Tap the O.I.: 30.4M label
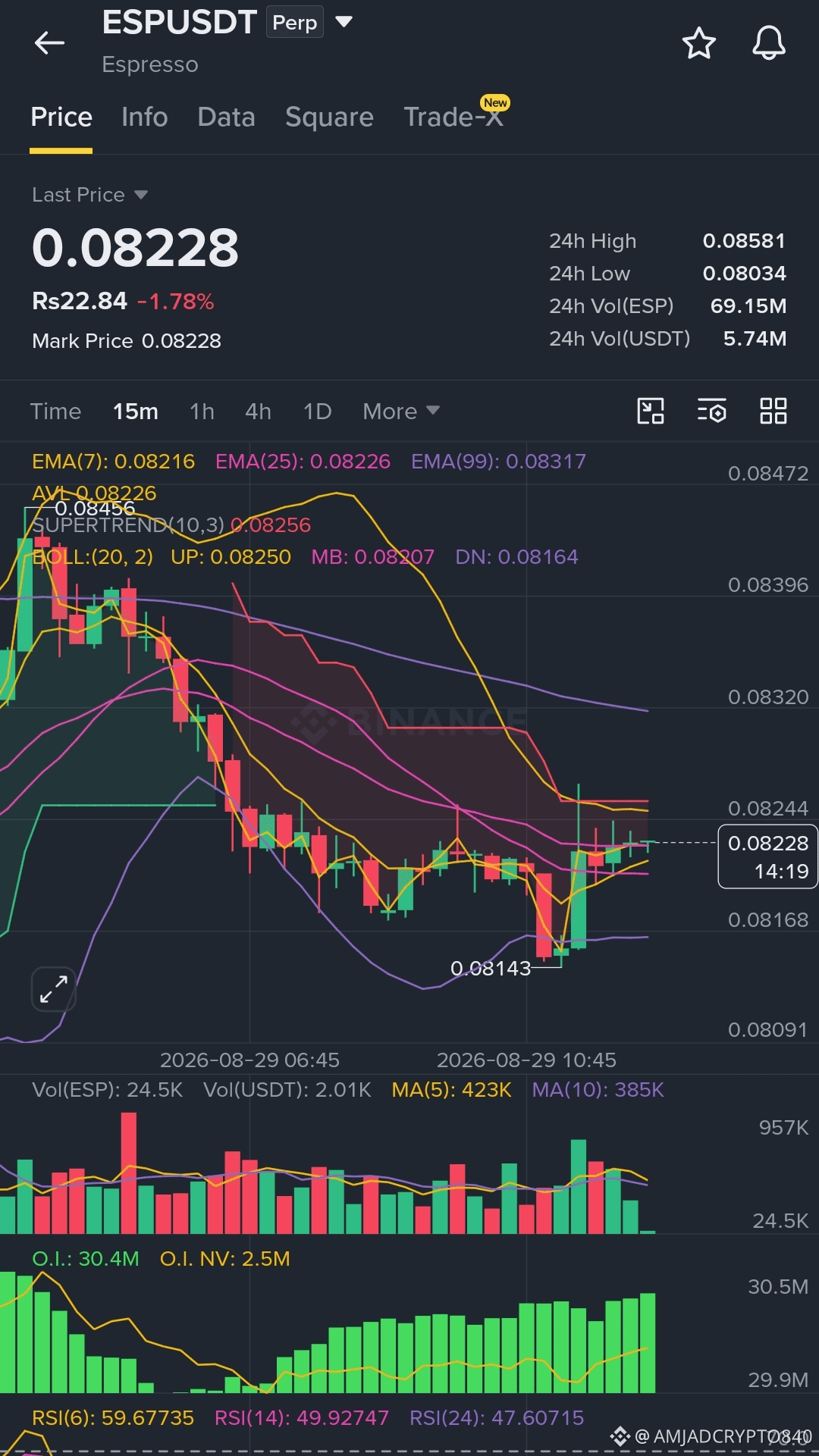Screen dimensions: 819x1456 pos(85,1258)
